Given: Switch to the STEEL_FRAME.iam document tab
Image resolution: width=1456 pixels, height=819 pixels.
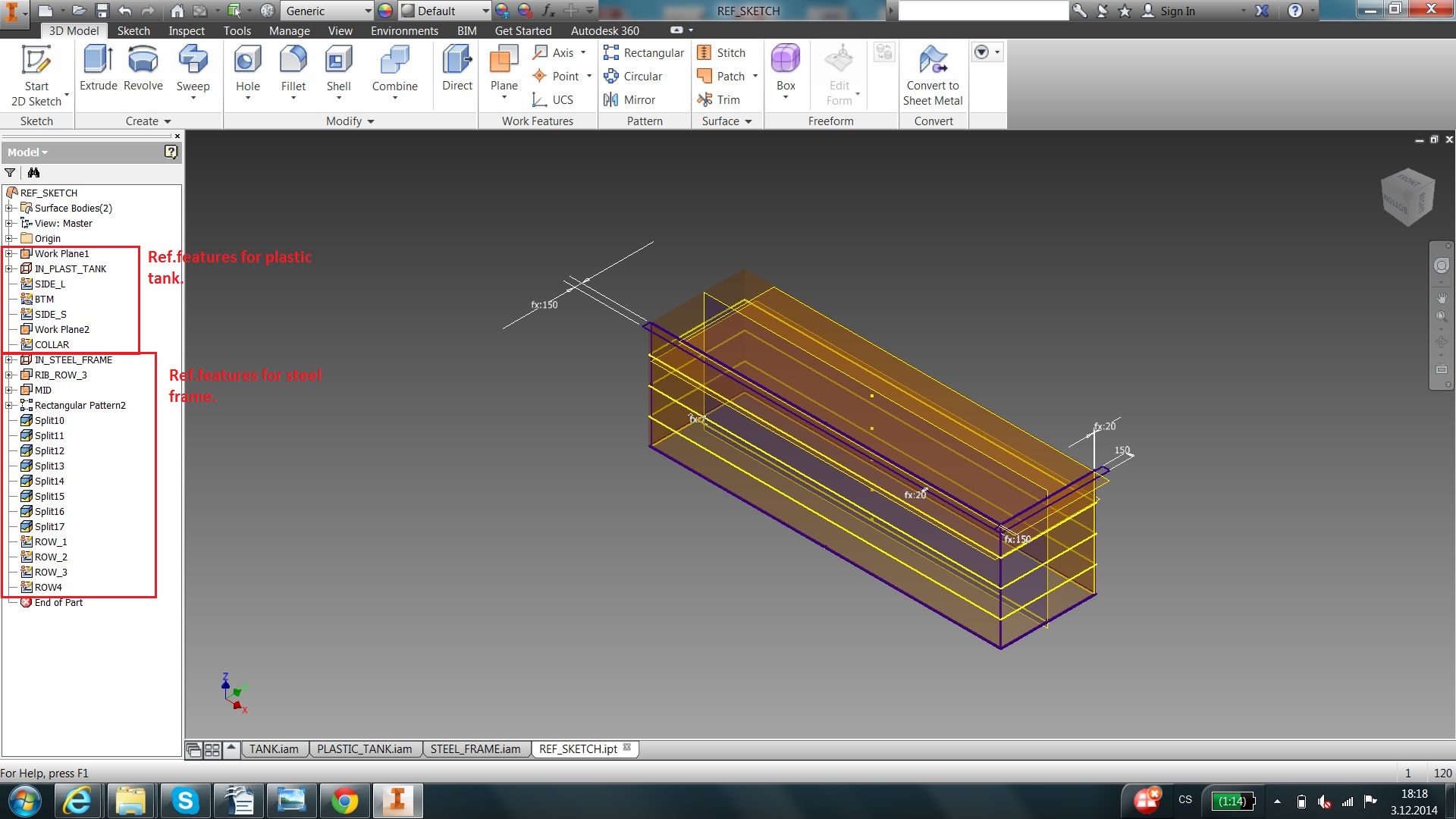Looking at the screenshot, I should [x=475, y=749].
